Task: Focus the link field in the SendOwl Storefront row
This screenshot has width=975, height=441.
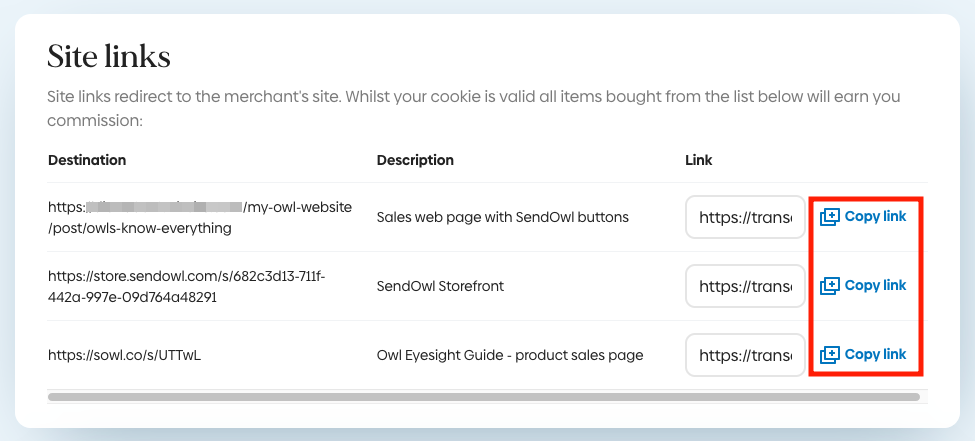Action: [745, 286]
